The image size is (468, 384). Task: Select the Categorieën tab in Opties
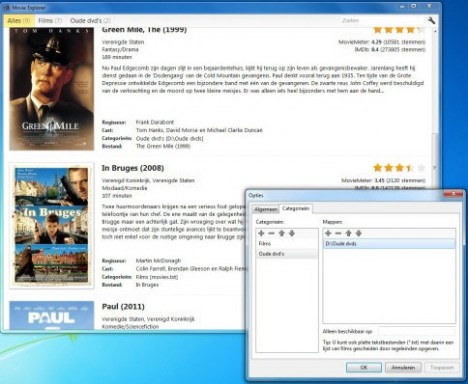[x=296, y=209]
